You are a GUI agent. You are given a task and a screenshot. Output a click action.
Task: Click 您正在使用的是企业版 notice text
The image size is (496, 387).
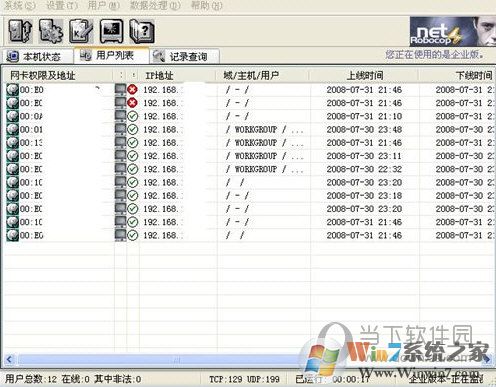coord(435,55)
